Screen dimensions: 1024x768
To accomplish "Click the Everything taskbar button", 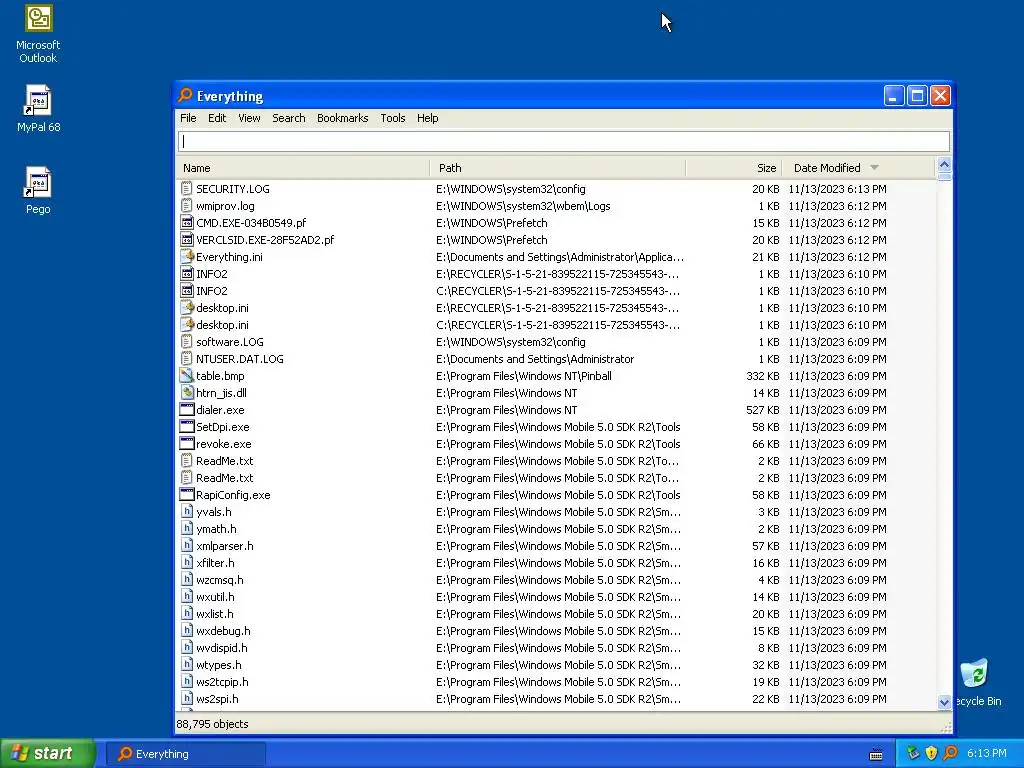I will 185,754.
